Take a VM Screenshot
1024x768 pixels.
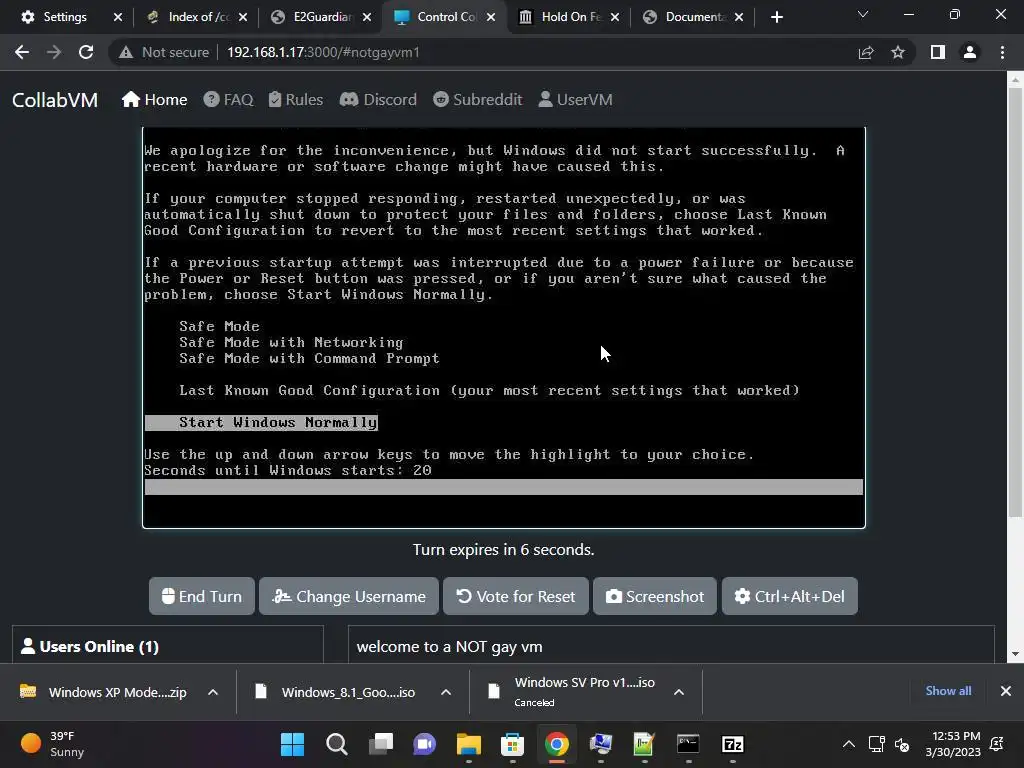coord(655,596)
